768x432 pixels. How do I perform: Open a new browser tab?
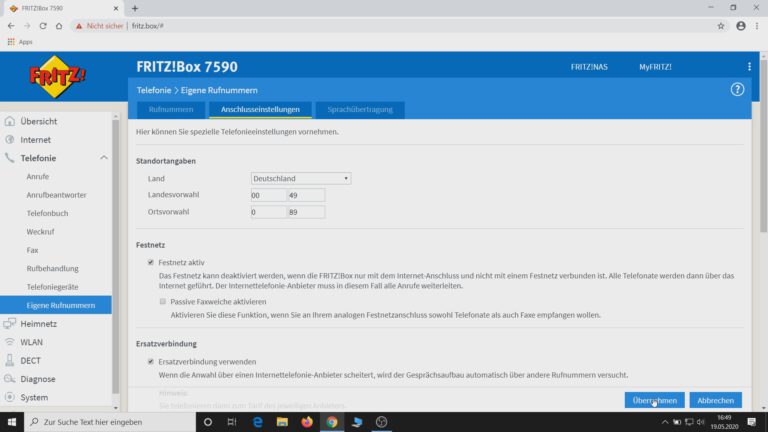point(135,8)
